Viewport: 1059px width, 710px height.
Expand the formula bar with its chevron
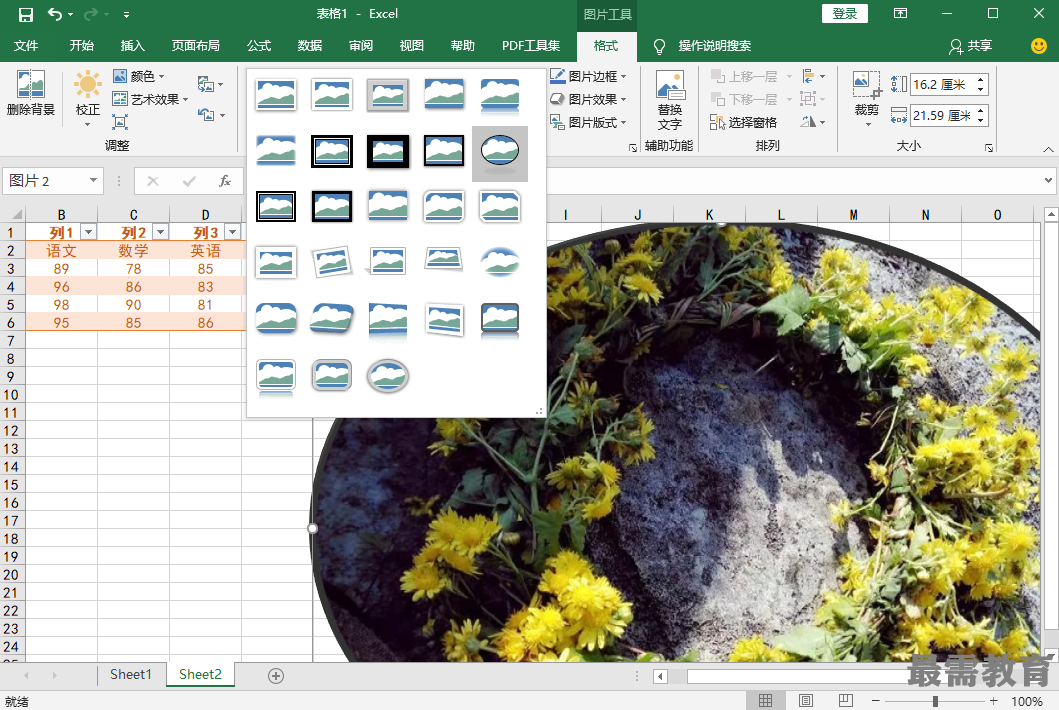[x=1048, y=180]
